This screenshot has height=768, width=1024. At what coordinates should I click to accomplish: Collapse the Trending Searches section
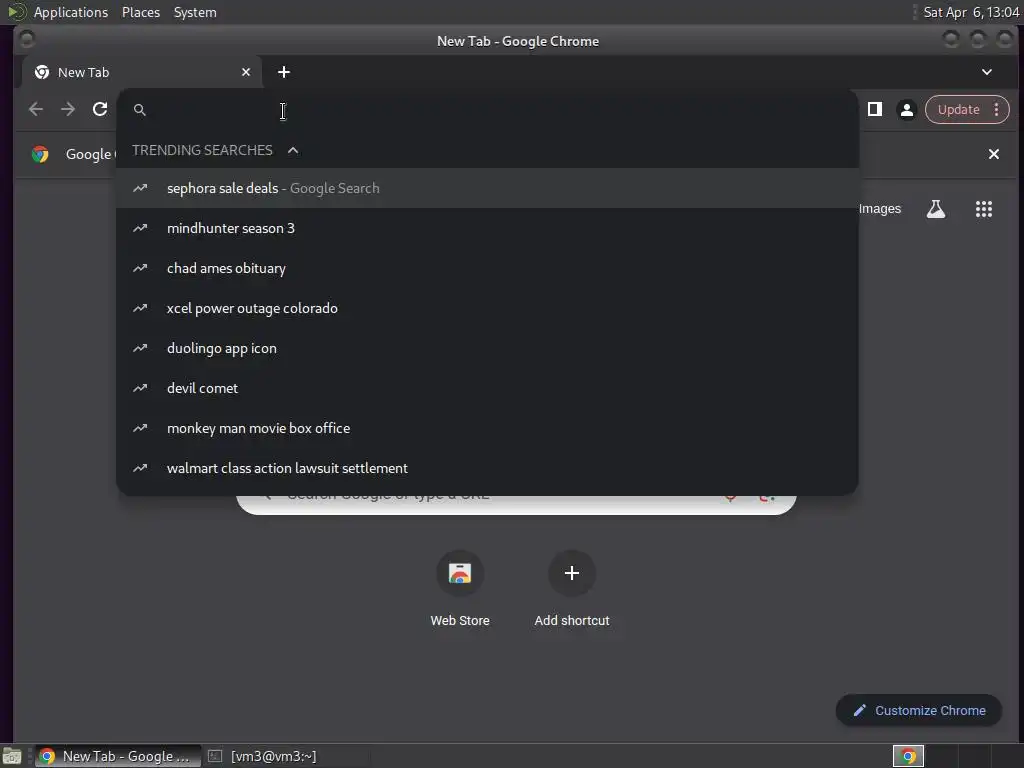click(293, 150)
